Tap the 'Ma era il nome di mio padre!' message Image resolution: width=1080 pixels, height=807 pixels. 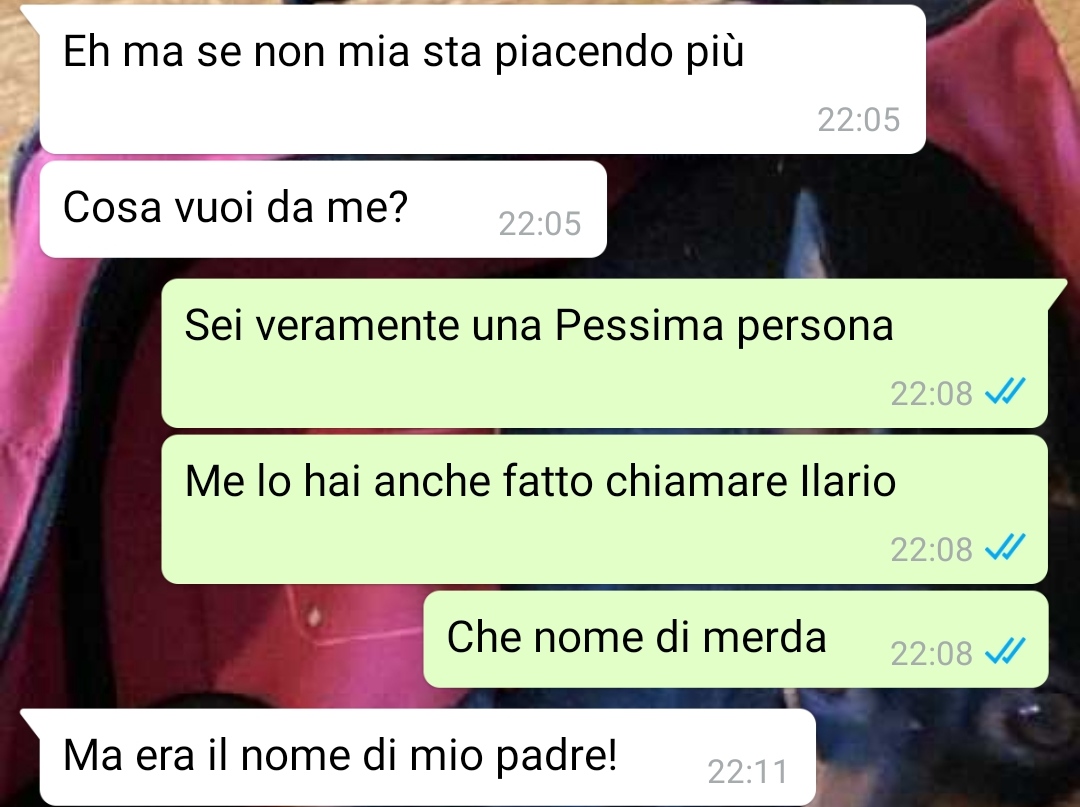[x=427, y=757]
